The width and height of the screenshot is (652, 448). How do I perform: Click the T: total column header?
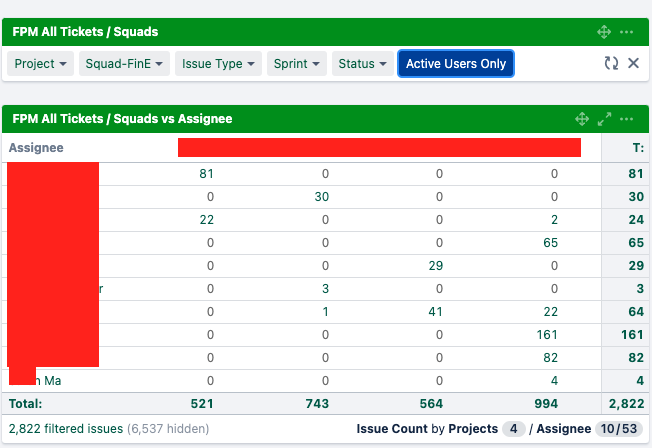pyautogui.click(x=638, y=148)
